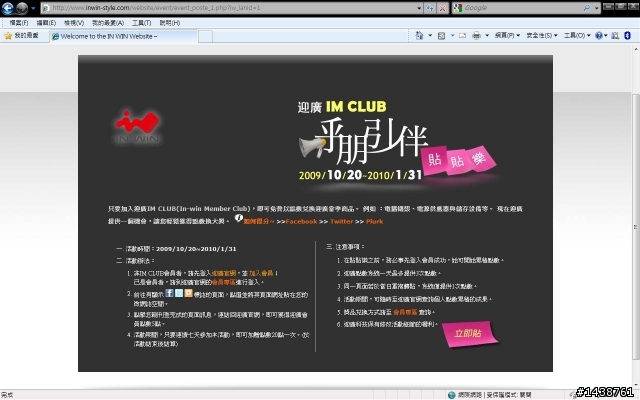
Task: Click the Bluetooth icon in command bar
Action: (628, 36)
